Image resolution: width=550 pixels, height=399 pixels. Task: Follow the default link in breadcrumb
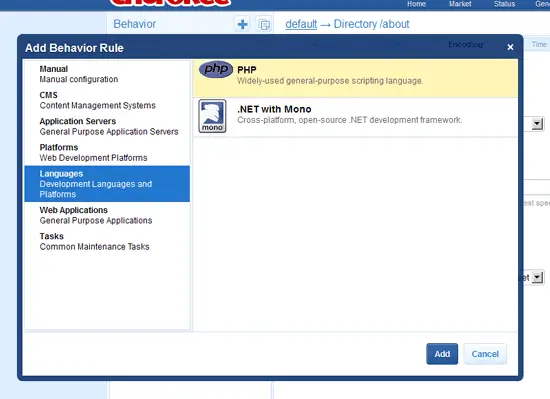pos(301,24)
